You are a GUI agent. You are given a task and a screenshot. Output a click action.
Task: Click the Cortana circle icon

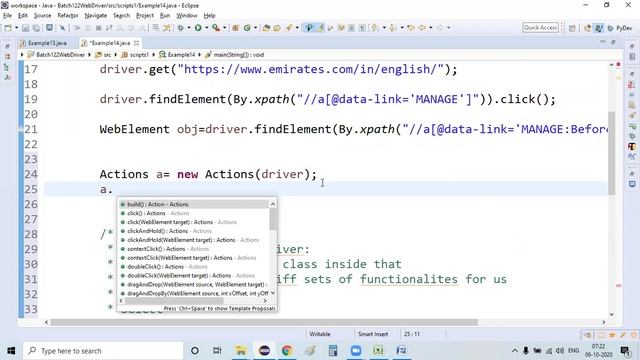point(195,351)
